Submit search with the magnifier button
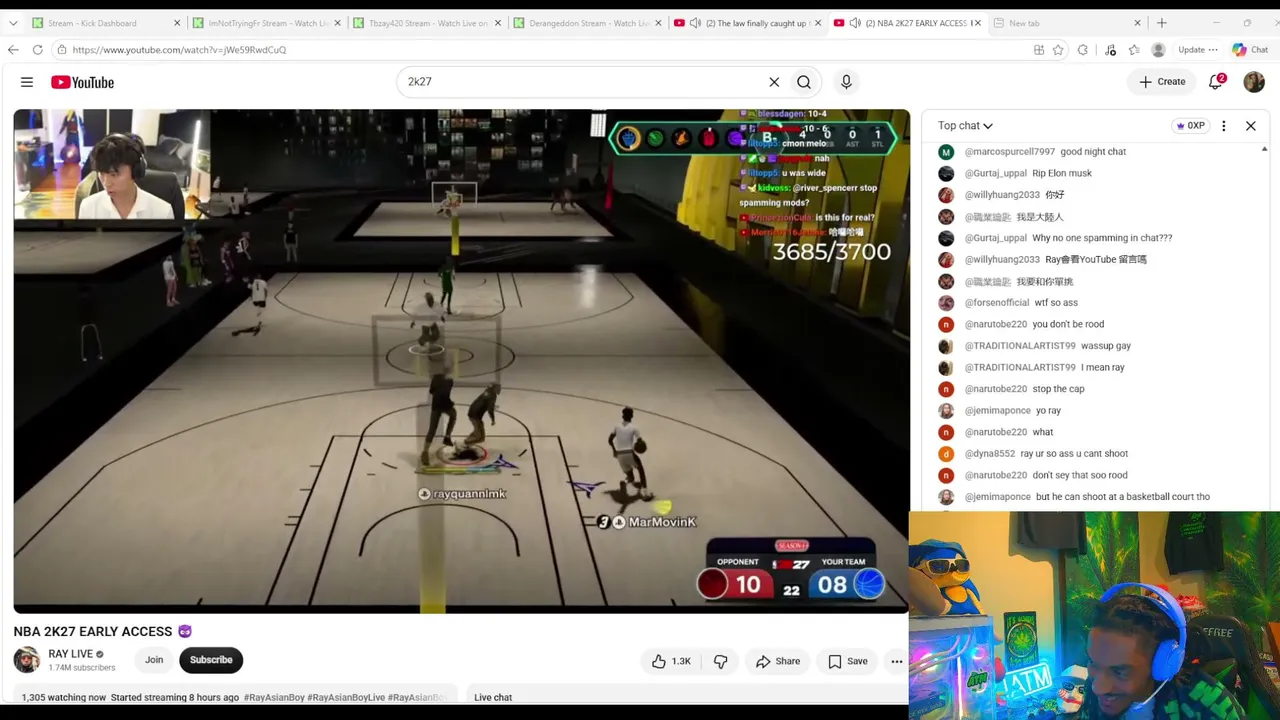Image resolution: width=1280 pixels, height=720 pixels. click(804, 82)
